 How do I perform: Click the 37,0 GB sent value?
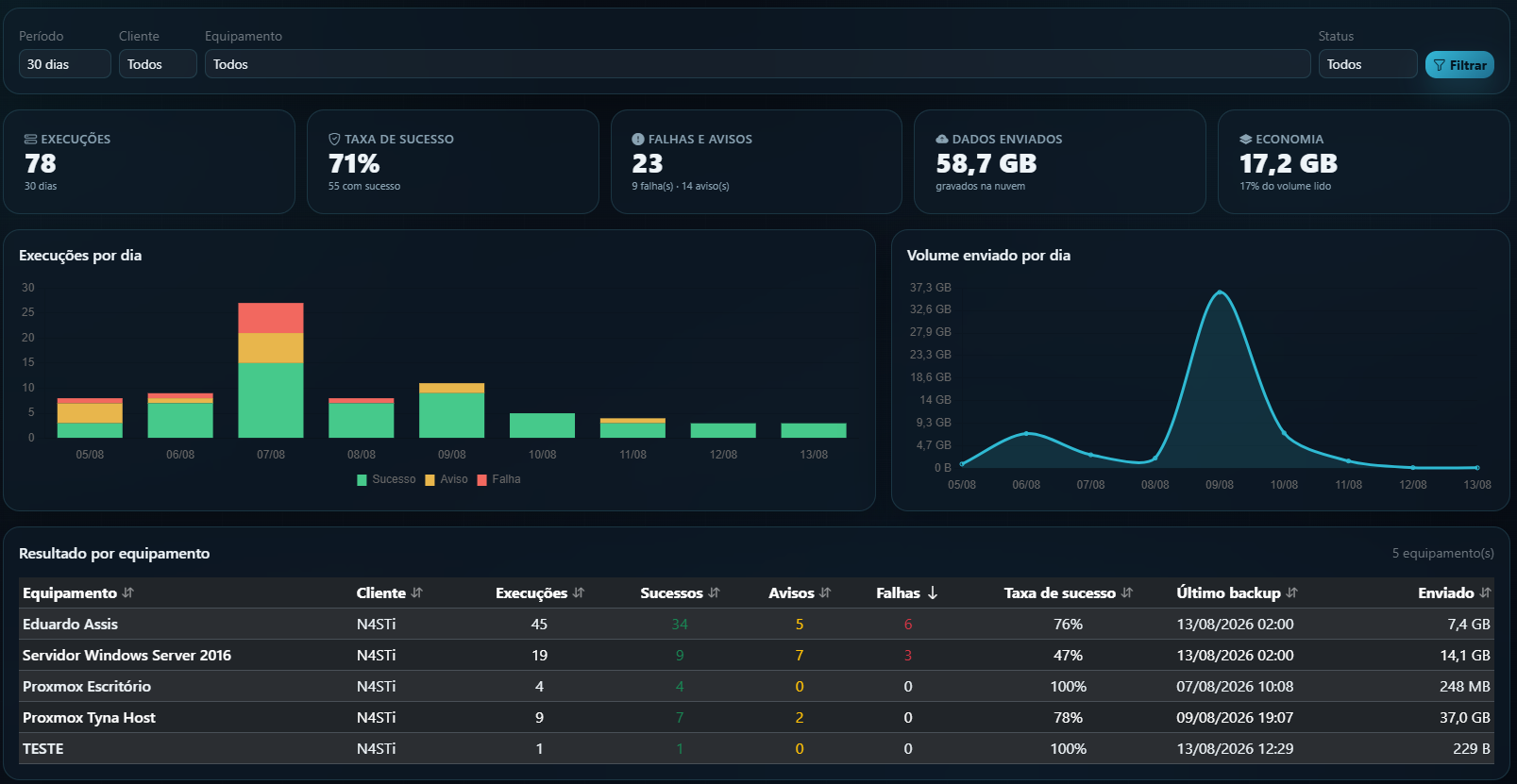coord(1465,717)
